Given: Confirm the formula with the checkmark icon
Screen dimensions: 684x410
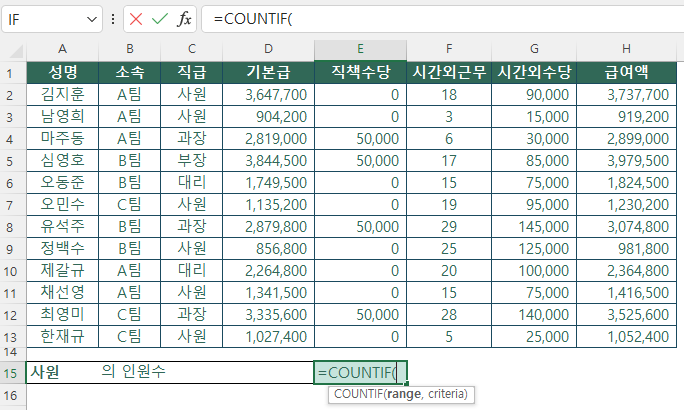Looking at the screenshot, I should click(160, 19).
